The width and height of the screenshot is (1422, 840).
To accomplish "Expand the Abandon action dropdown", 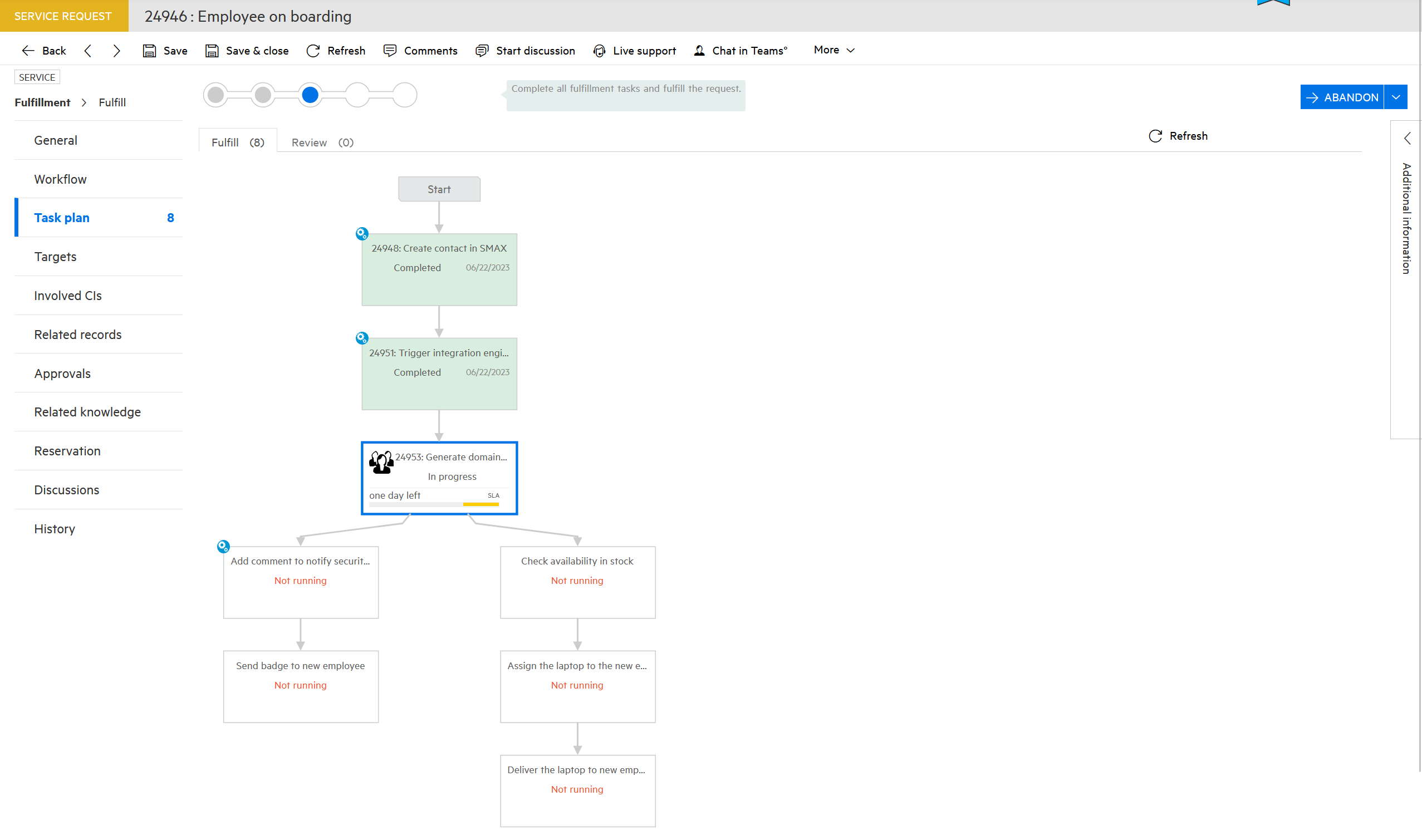I will pyautogui.click(x=1395, y=97).
